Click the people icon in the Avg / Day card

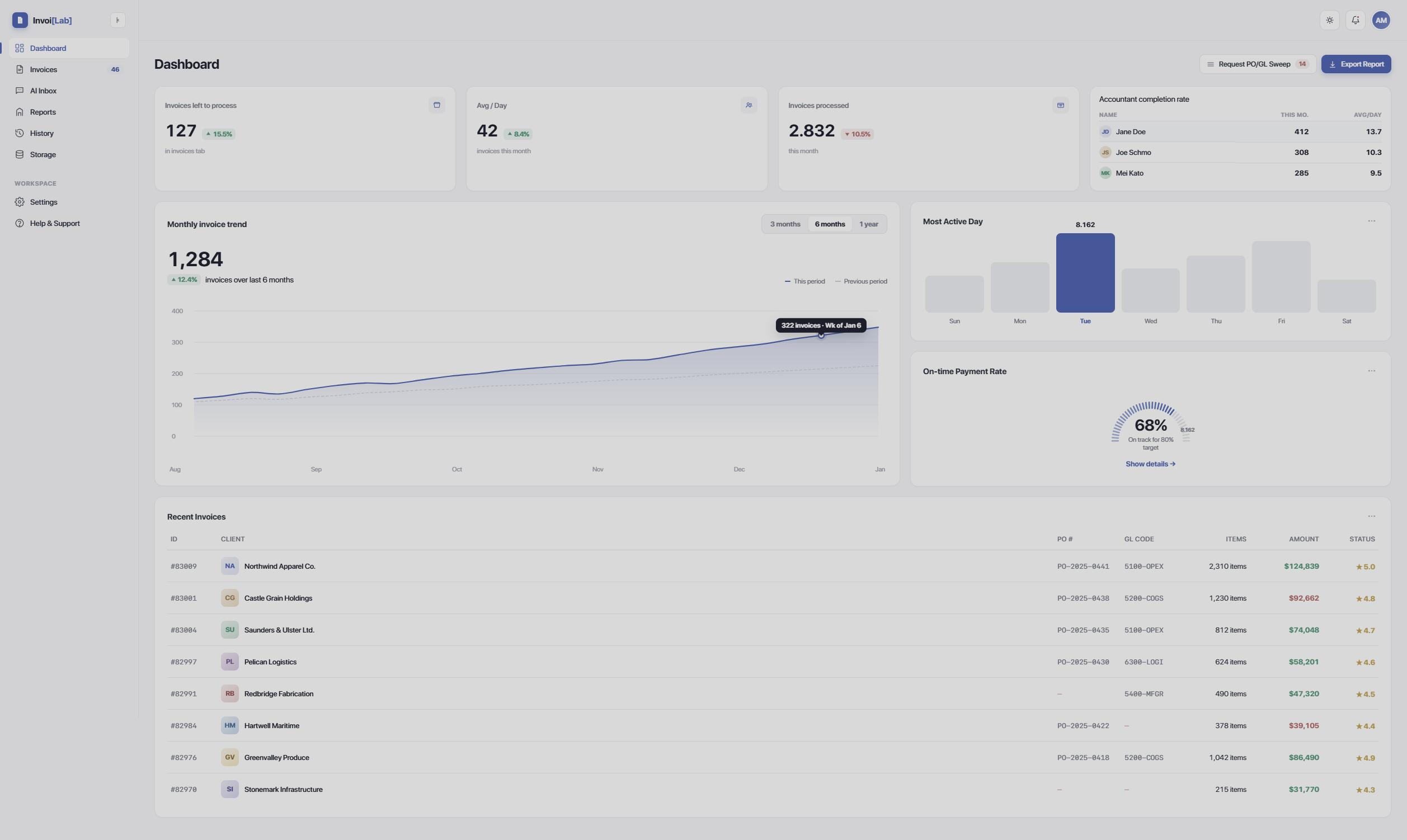[x=749, y=105]
